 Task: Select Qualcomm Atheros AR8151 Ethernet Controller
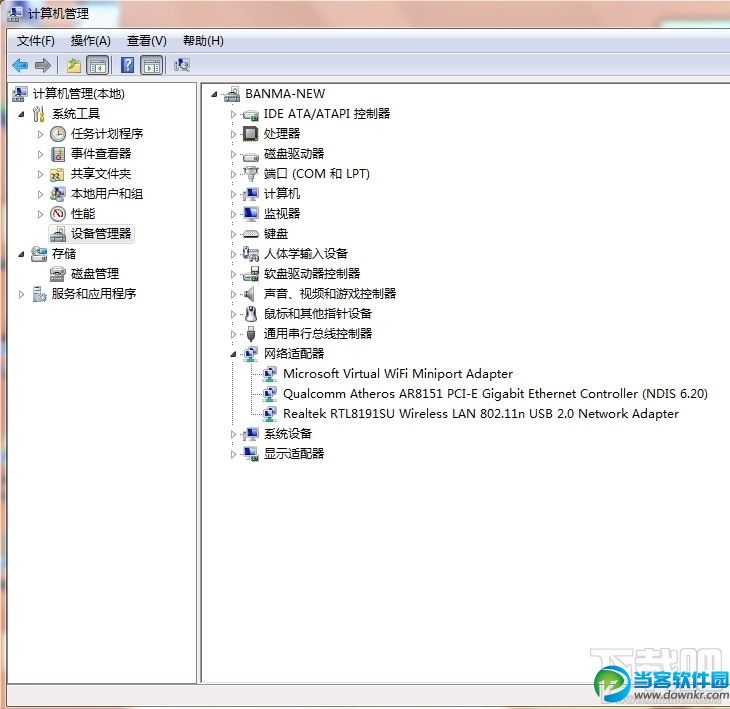pyautogui.click(x=495, y=394)
